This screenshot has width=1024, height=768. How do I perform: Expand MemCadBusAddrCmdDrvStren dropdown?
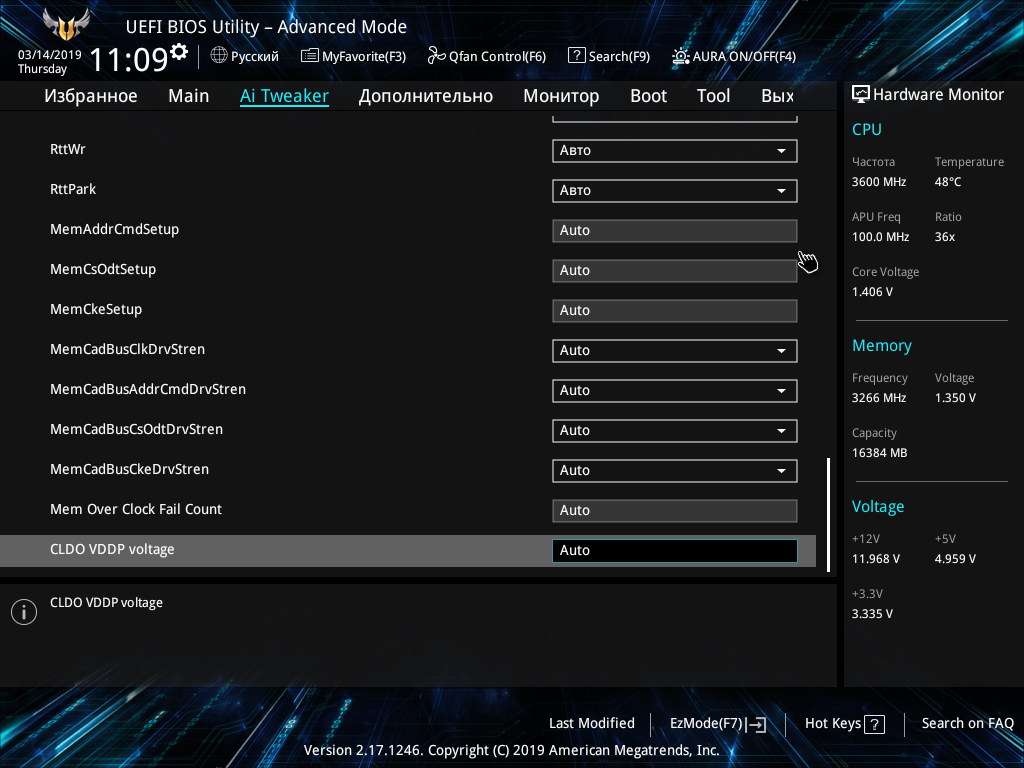tap(675, 391)
